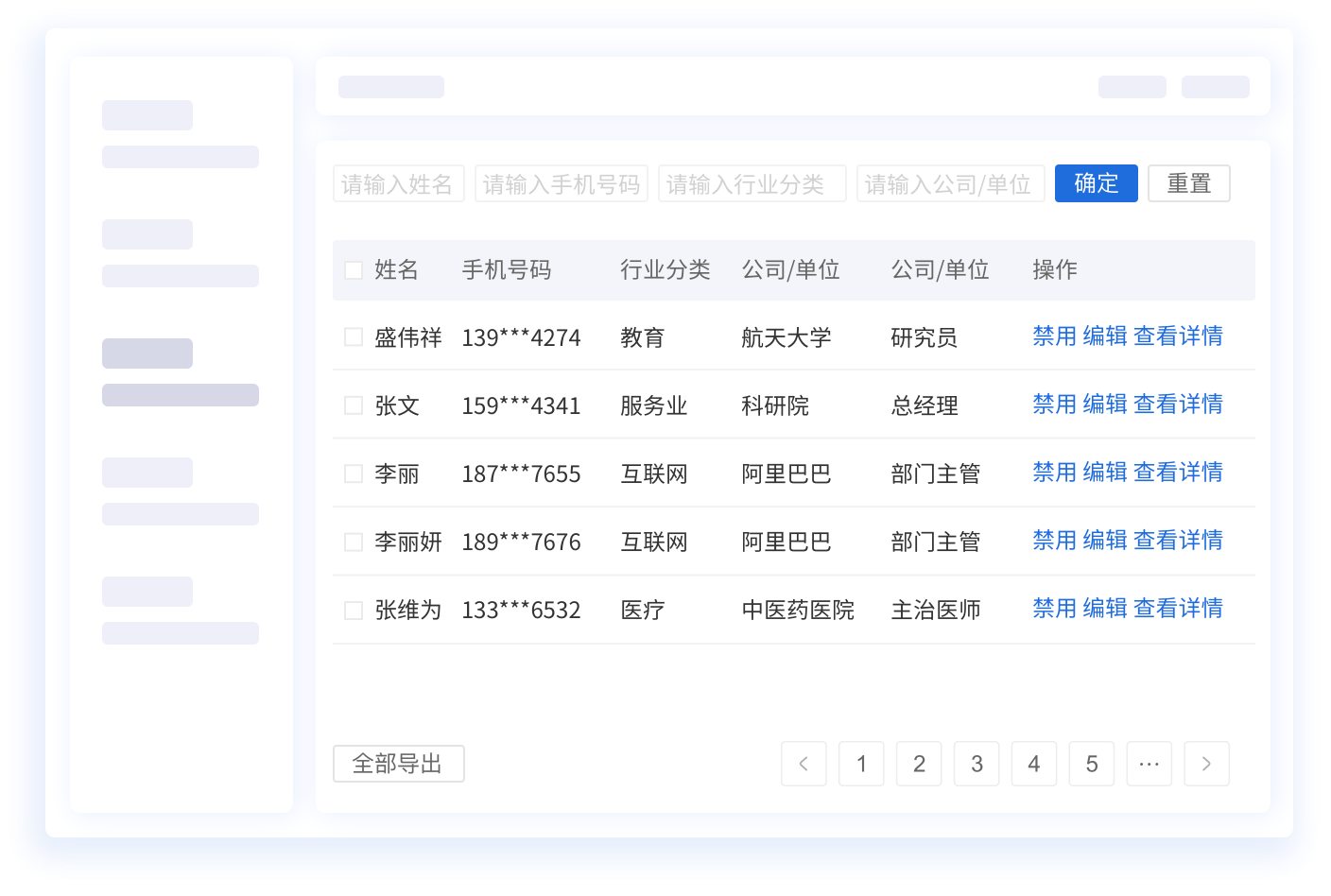
Task: Click 查看详情 for 张维为
Action: point(1178,609)
